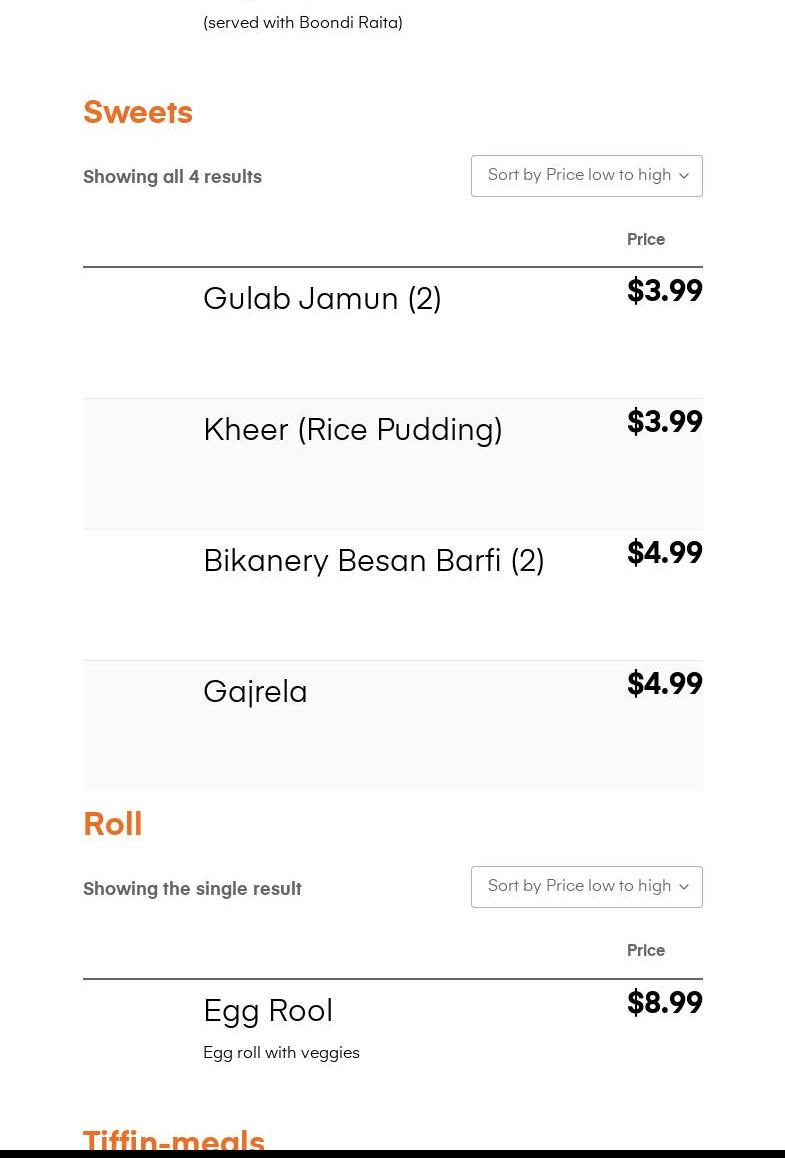Click the "Showing all 4 results" text
Image resolution: width=785 pixels, height=1158 pixels.
172,177
